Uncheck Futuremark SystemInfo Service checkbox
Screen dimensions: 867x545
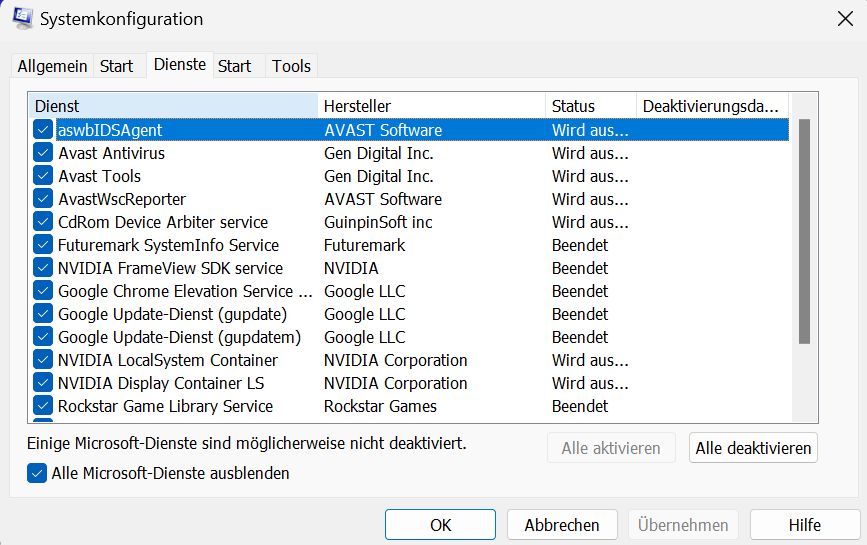43,245
